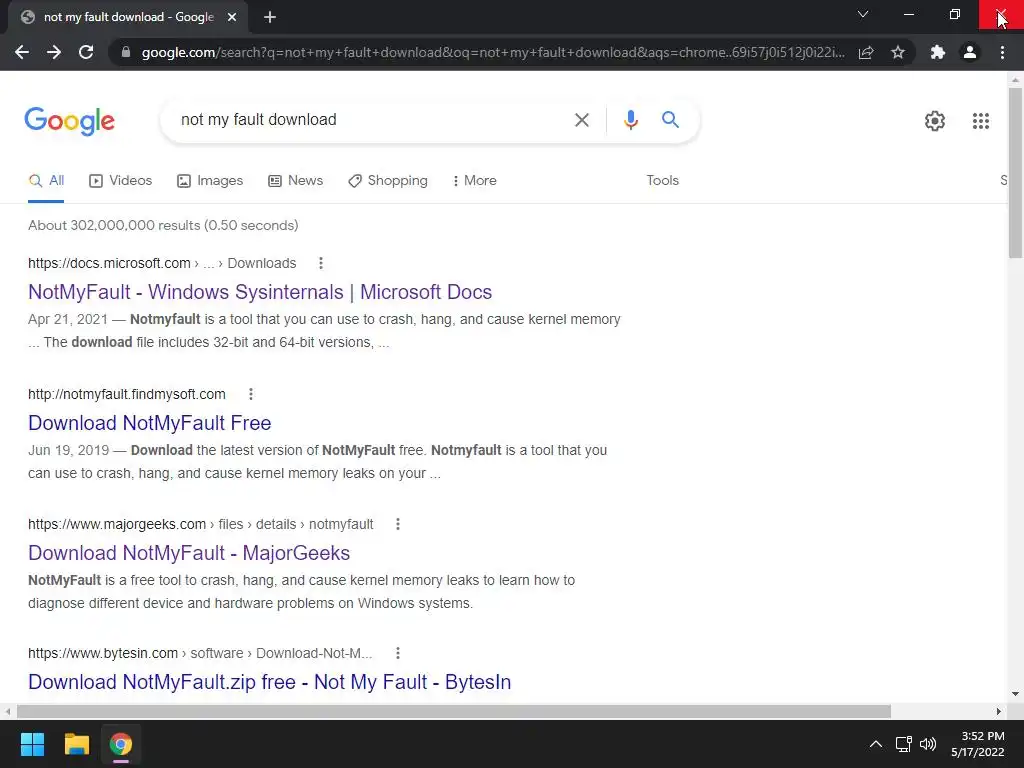The image size is (1024, 768).
Task: Click the scroll down arrow
Action: point(1015,694)
